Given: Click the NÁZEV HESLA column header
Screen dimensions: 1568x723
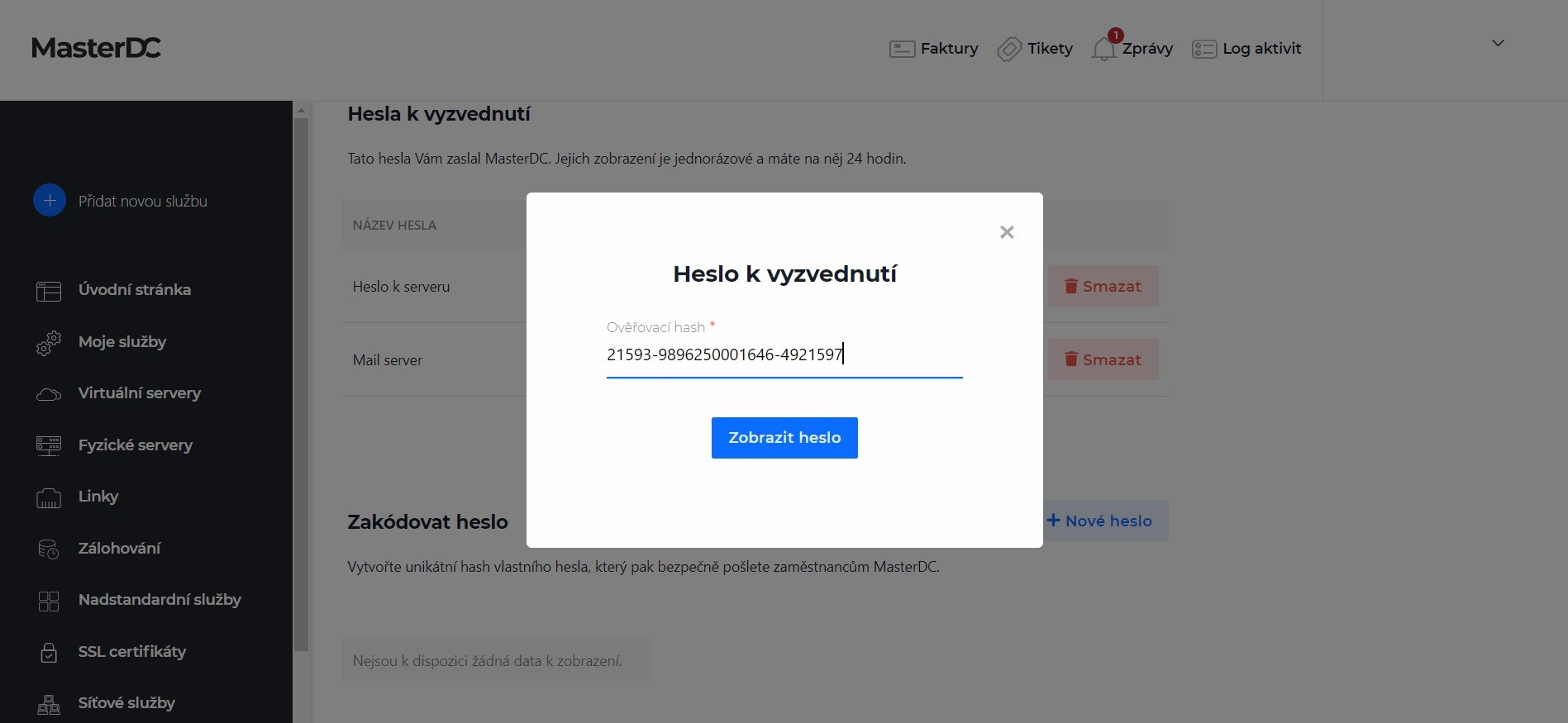Looking at the screenshot, I should click(394, 226).
